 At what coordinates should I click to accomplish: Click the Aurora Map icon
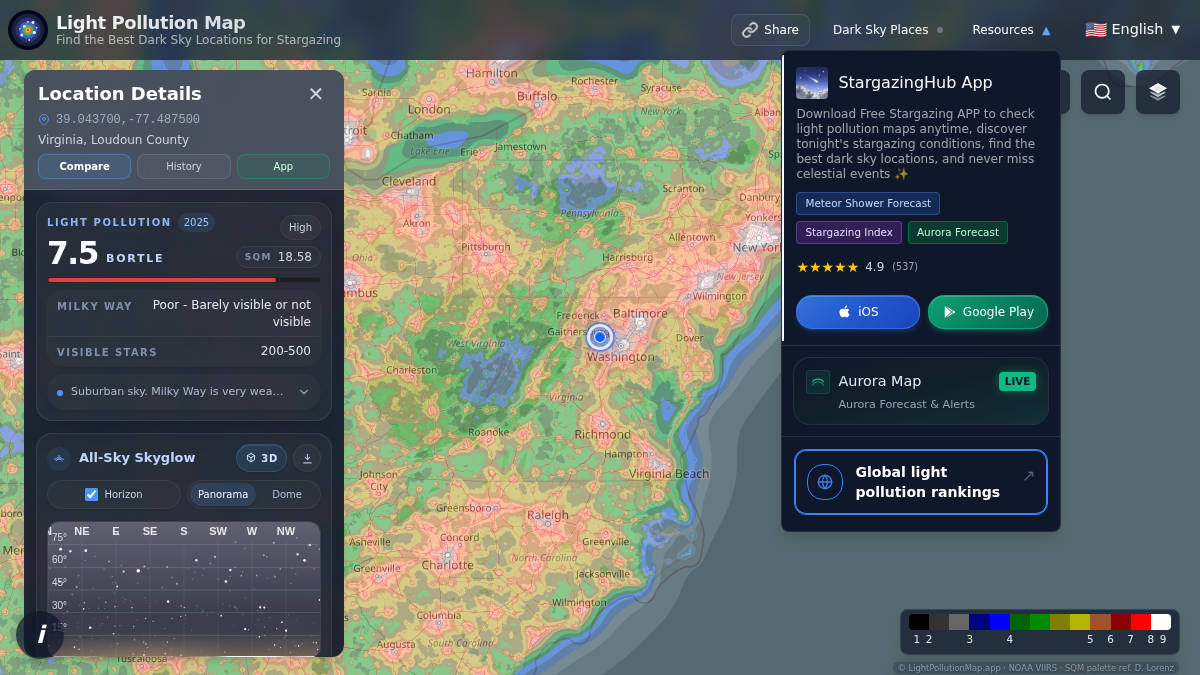pos(818,382)
